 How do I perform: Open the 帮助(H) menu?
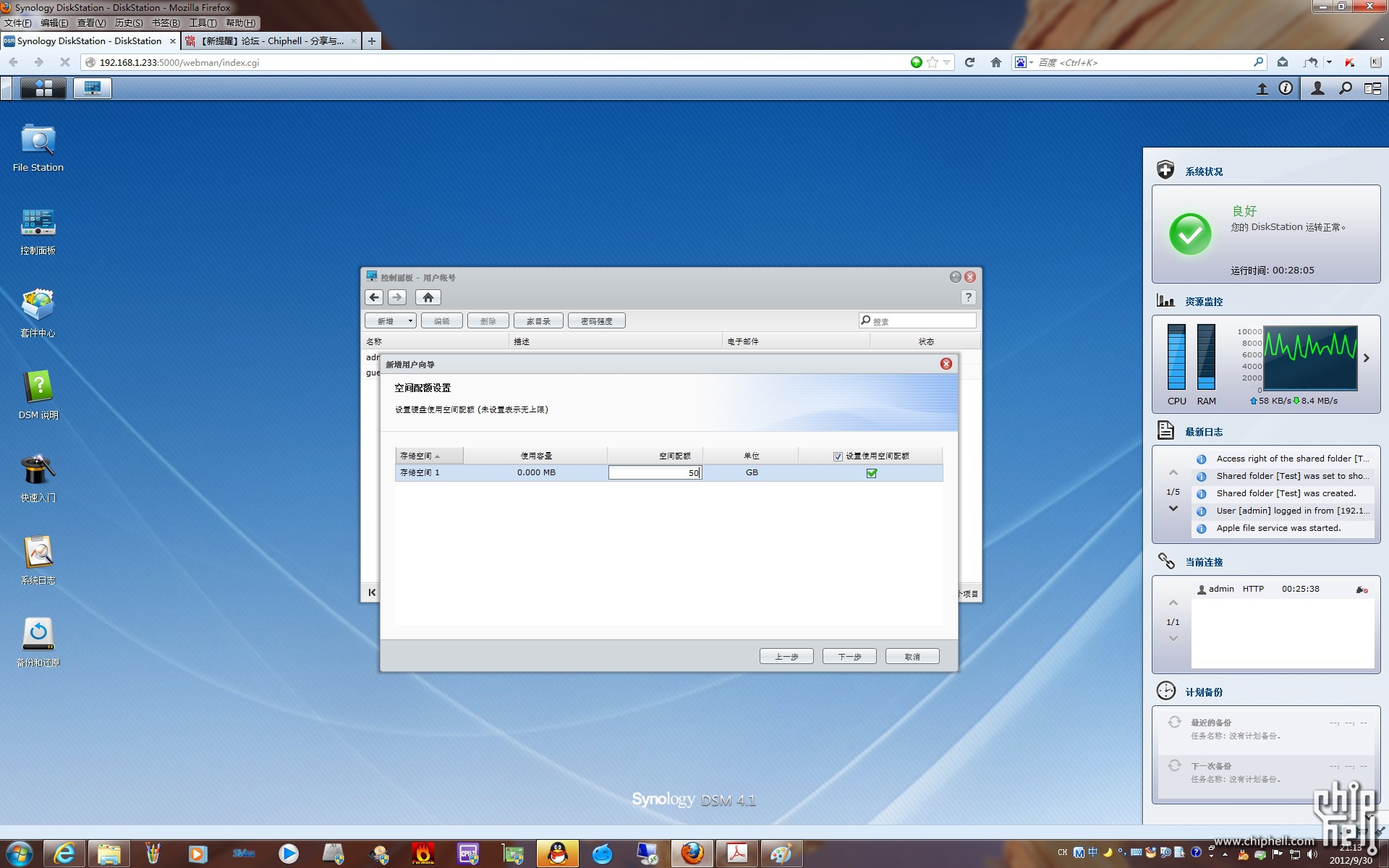point(240,23)
